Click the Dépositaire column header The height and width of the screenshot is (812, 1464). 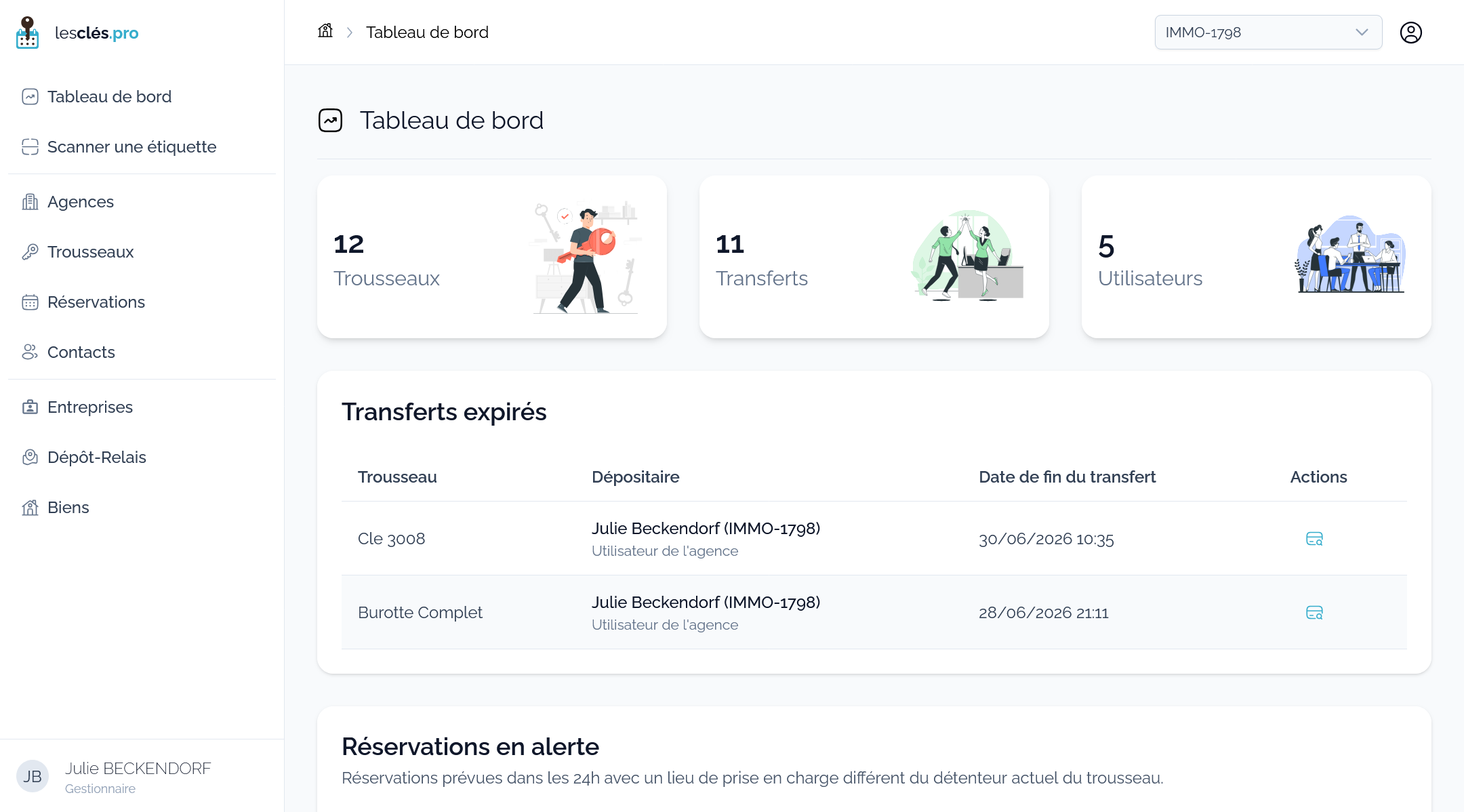point(635,477)
